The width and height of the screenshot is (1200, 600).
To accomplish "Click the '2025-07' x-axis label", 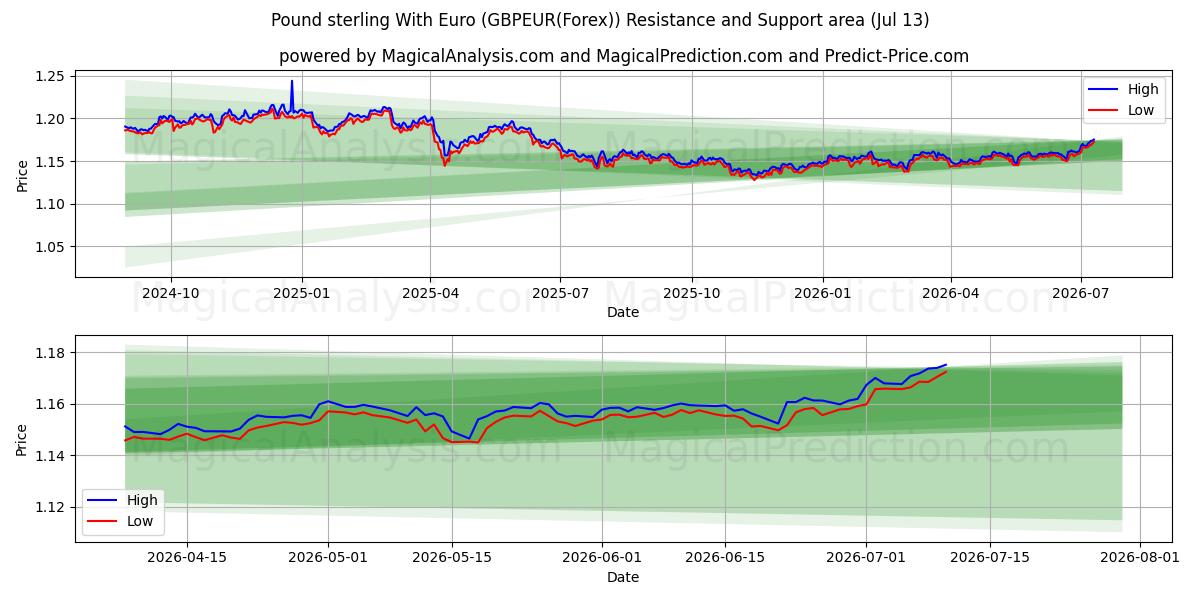I will point(559,293).
